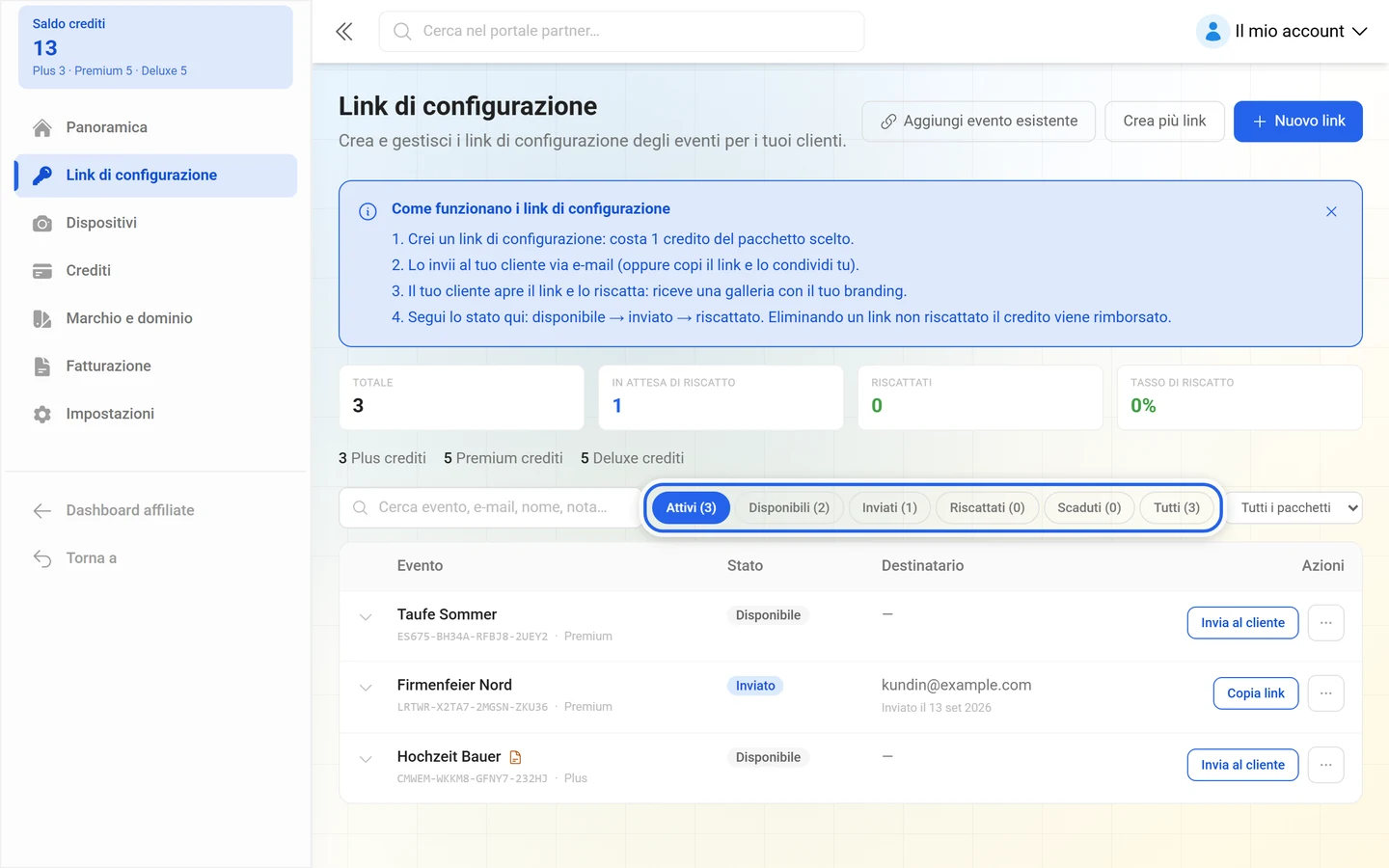Click the Panoramica home icon

42,127
